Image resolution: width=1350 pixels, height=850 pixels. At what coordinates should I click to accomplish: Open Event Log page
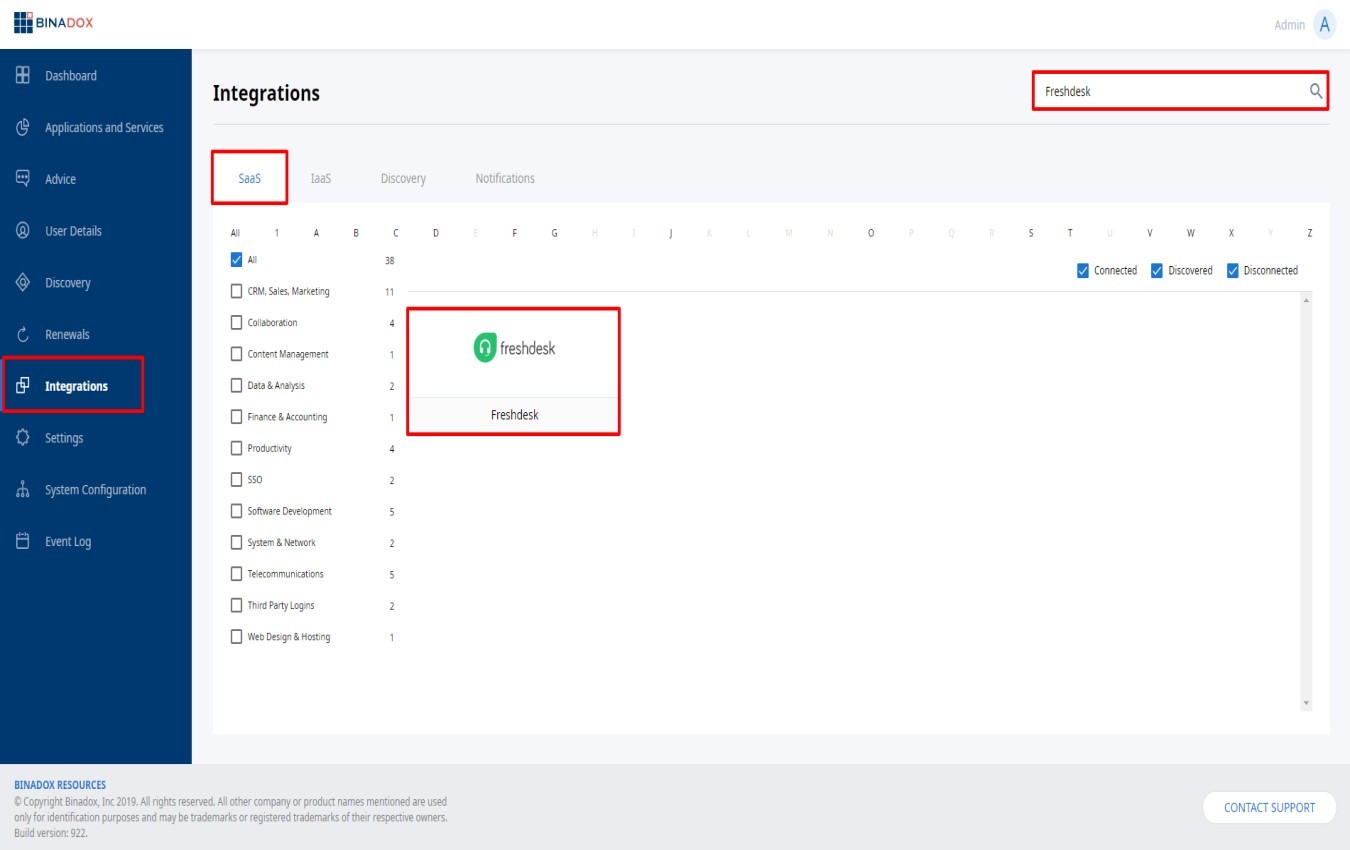(x=68, y=542)
